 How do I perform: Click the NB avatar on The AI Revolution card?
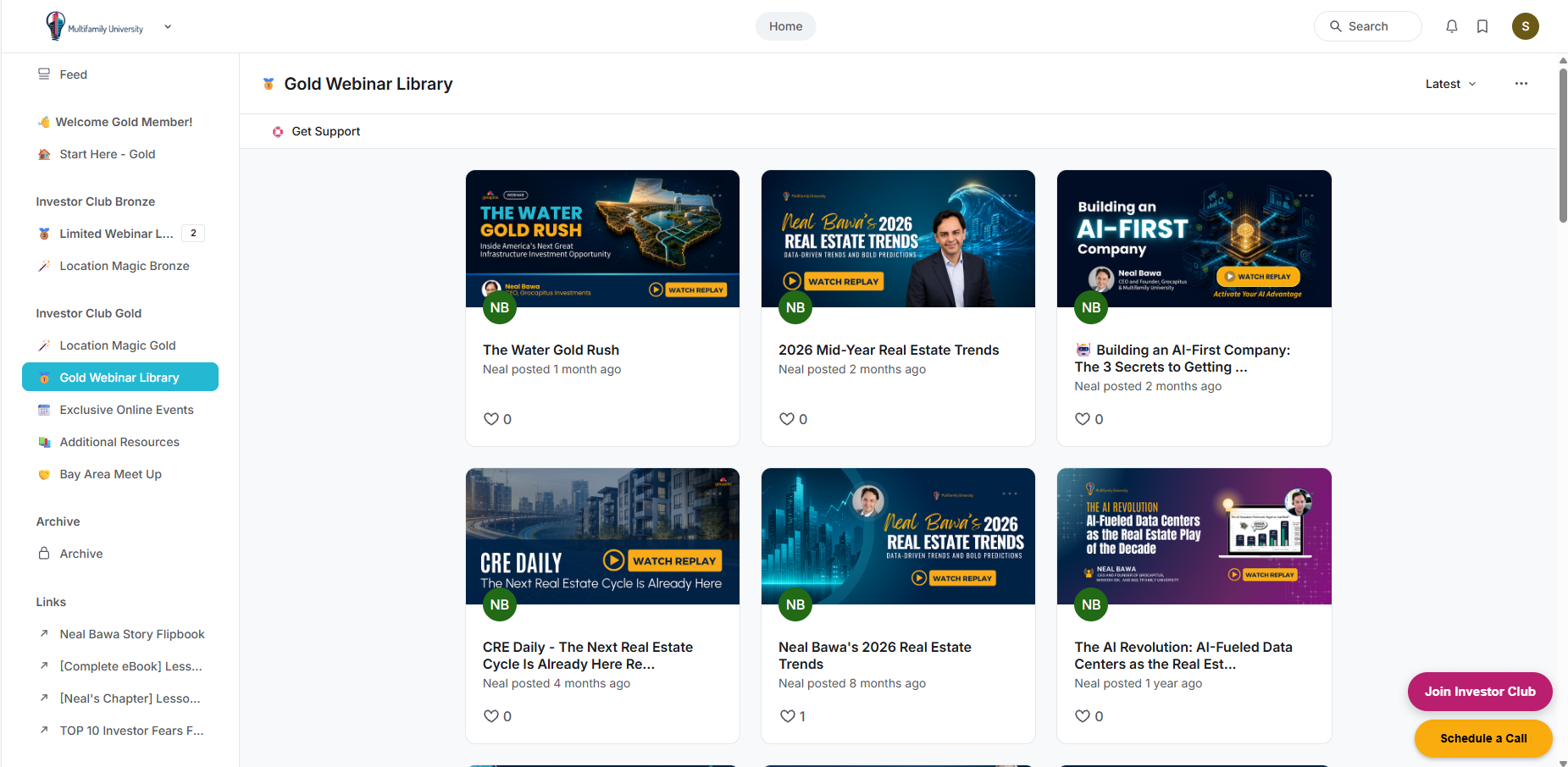tap(1091, 604)
